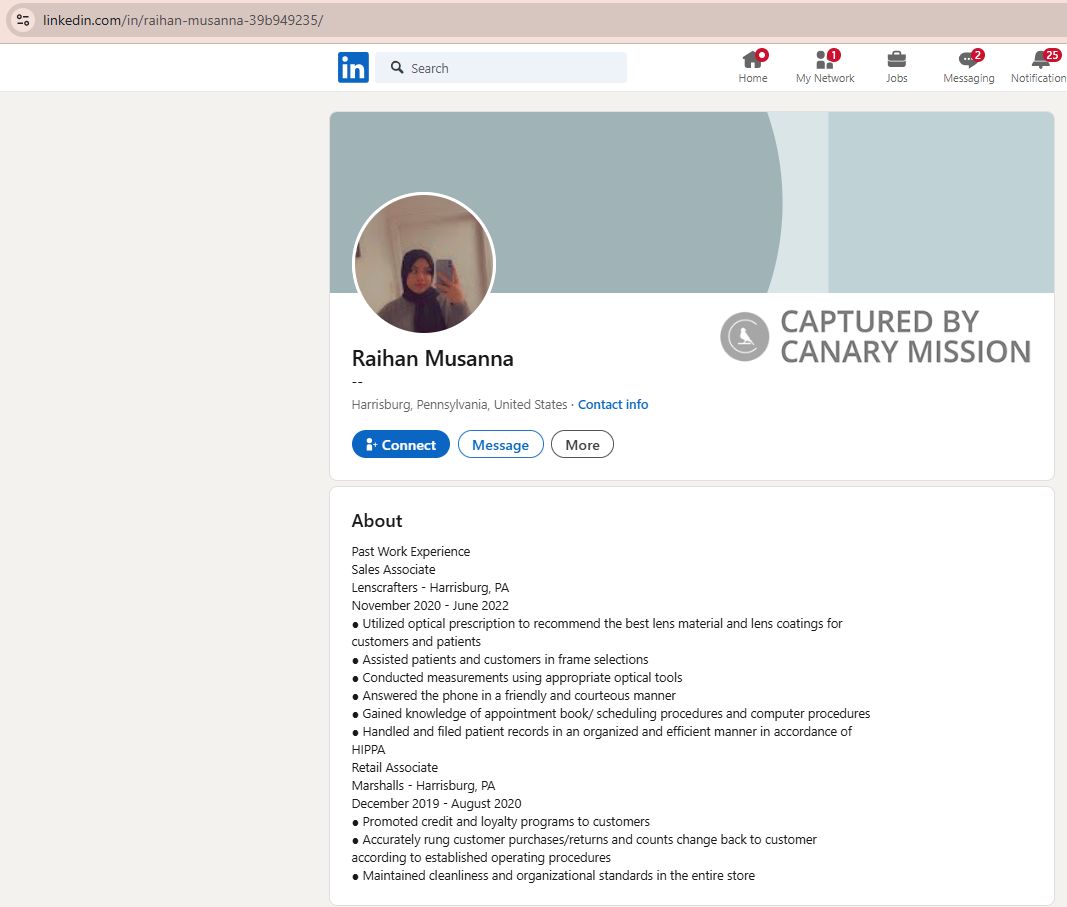Open the More options menu
The width and height of the screenshot is (1067, 907).
pyautogui.click(x=582, y=444)
